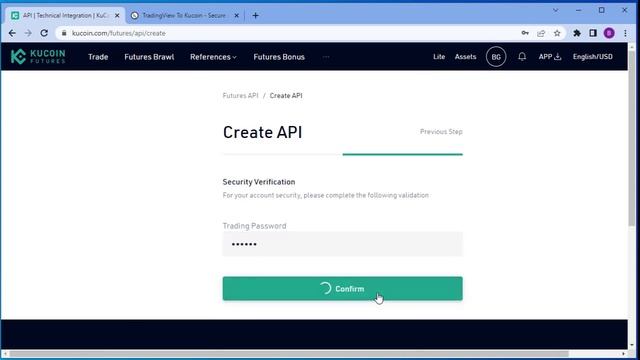The height and width of the screenshot is (360, 640).
Task: Click the Security Verification heading
Action: pyautogui.click(x=259, y=182)
